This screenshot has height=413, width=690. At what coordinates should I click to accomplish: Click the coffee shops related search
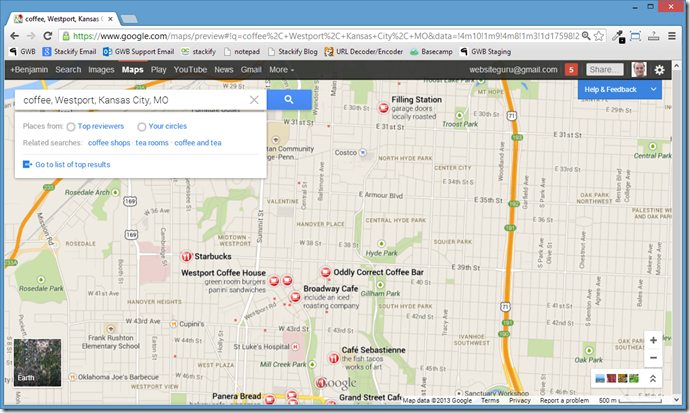coord(109,143)
